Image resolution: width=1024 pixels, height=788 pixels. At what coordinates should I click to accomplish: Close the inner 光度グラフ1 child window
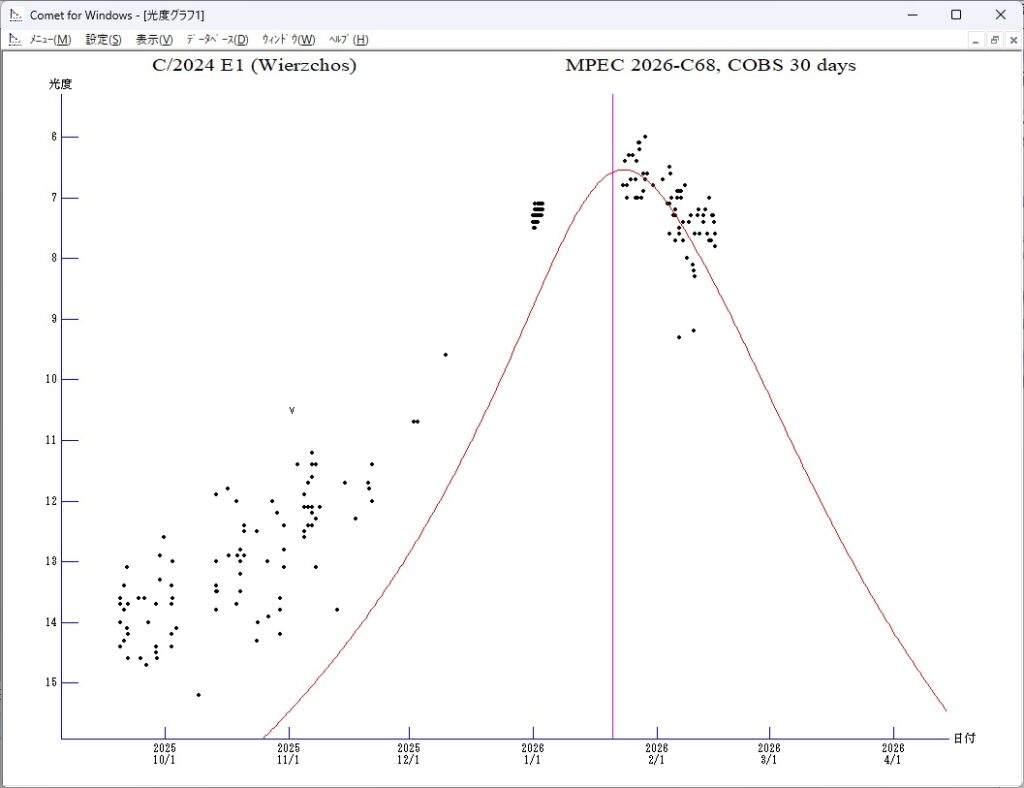click(x=1012, y=39)
